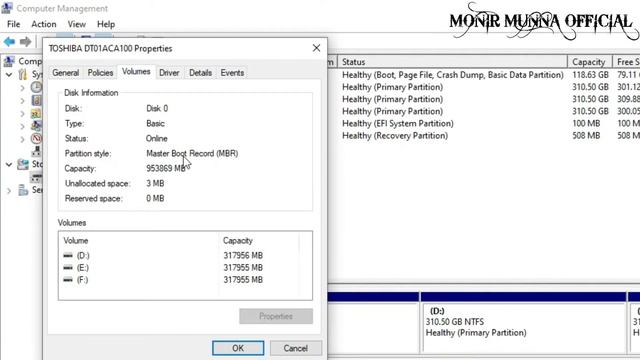The width and height of the screenshot is (640, 360).
Task: Expand the Services and Applications chevron
Action: coord(9,190)
